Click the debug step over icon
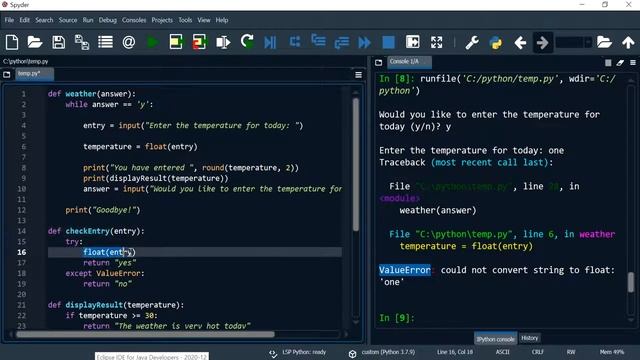This screenshot has height=360, width=640. [295, 42]
